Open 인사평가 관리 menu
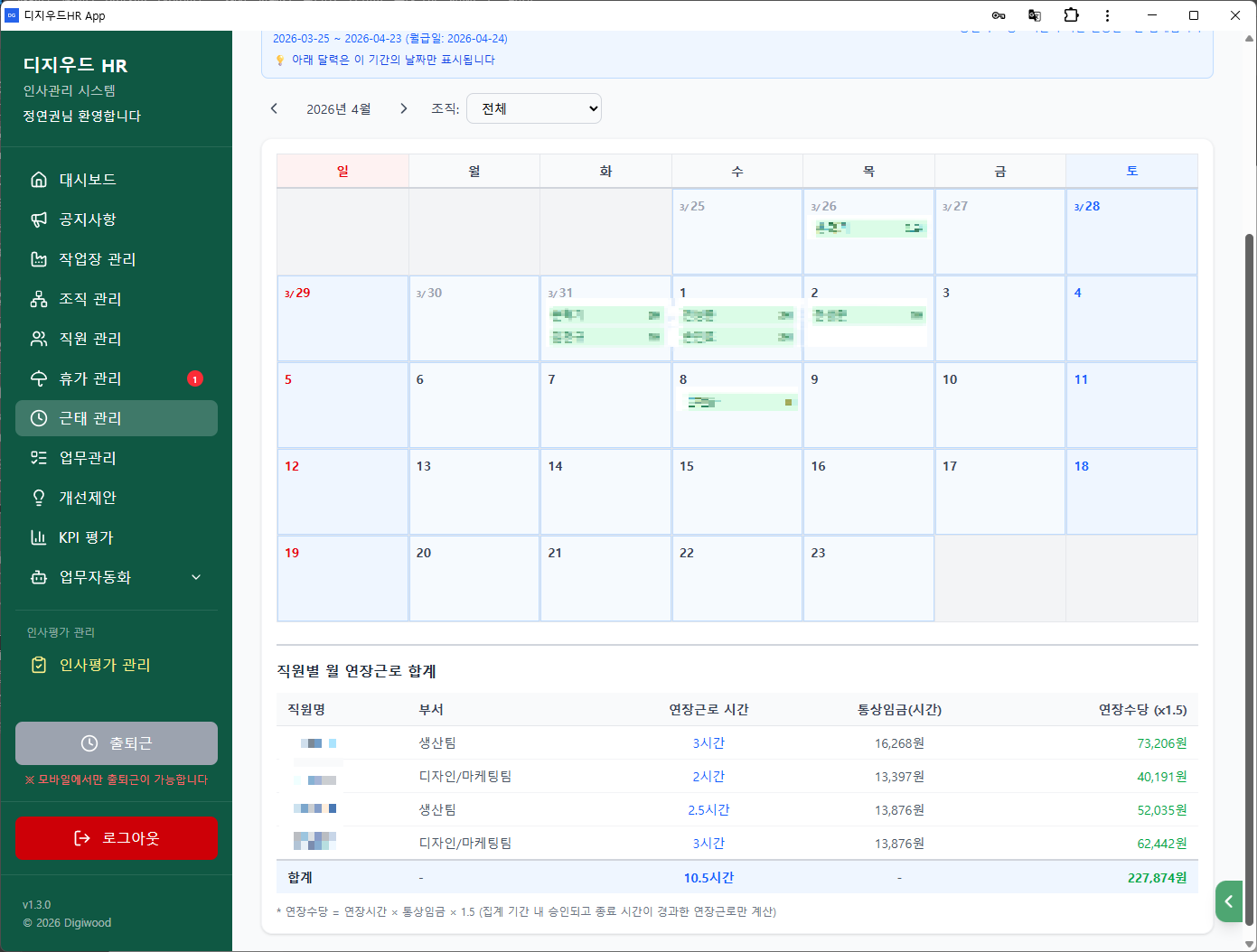The height and width of the screenshot is (952, 1257). pyautogui.click(x=117, y=665)
